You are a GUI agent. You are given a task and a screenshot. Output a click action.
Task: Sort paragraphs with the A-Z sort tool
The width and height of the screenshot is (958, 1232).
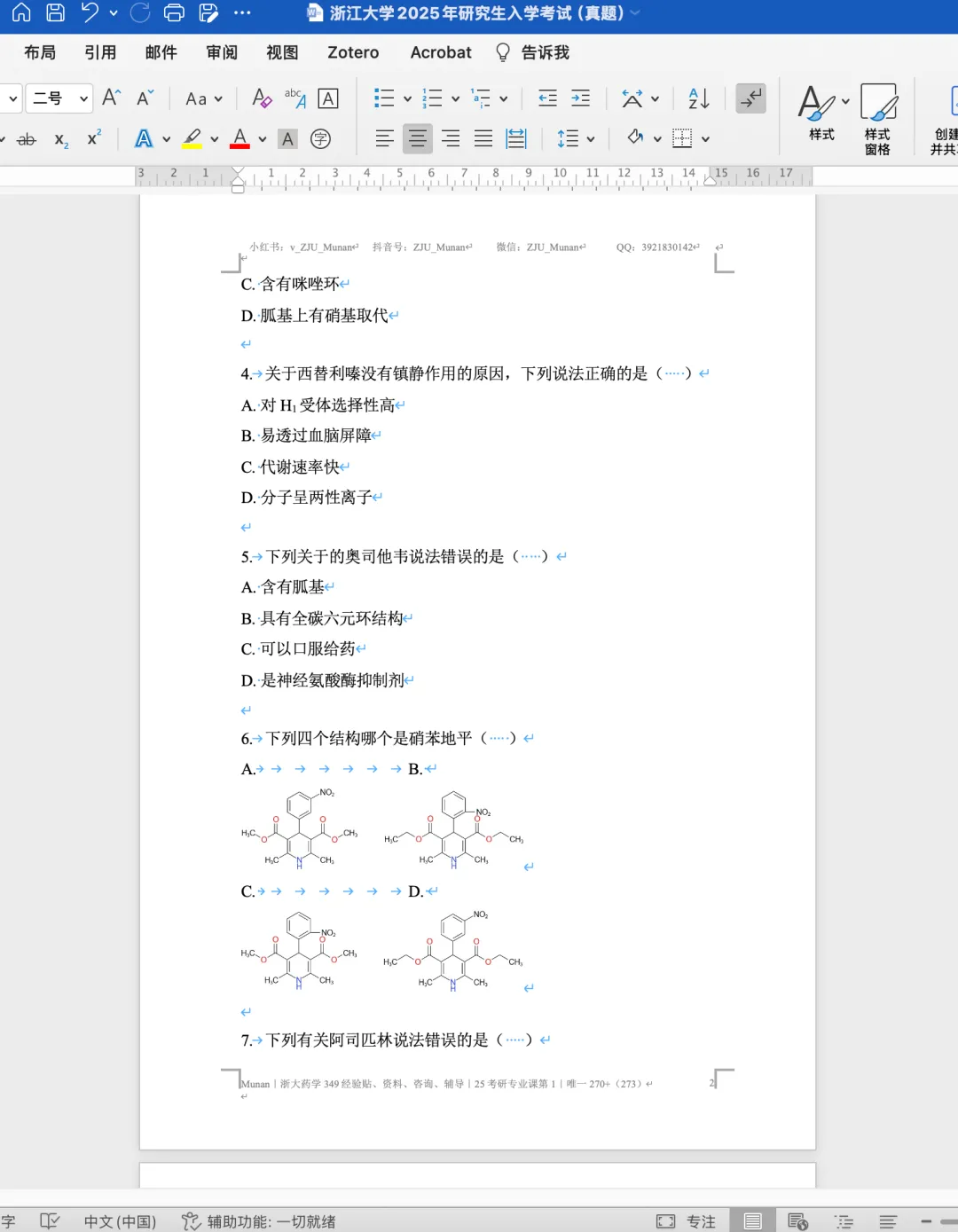[x=697, y=98]
